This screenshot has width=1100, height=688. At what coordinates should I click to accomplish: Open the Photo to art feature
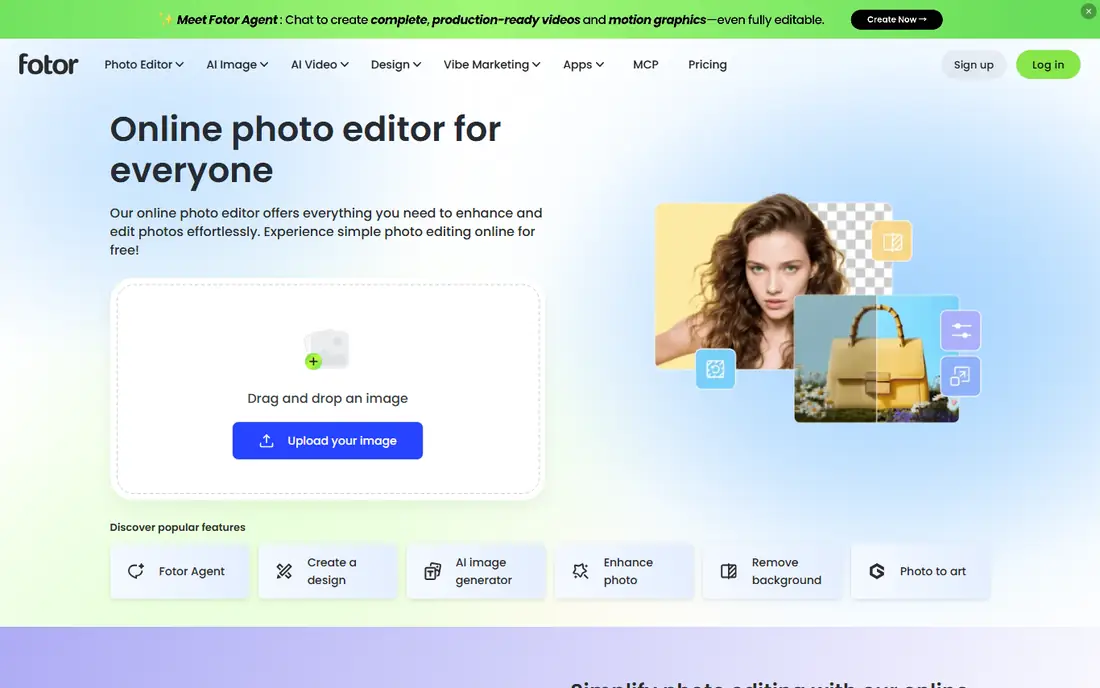920,572
